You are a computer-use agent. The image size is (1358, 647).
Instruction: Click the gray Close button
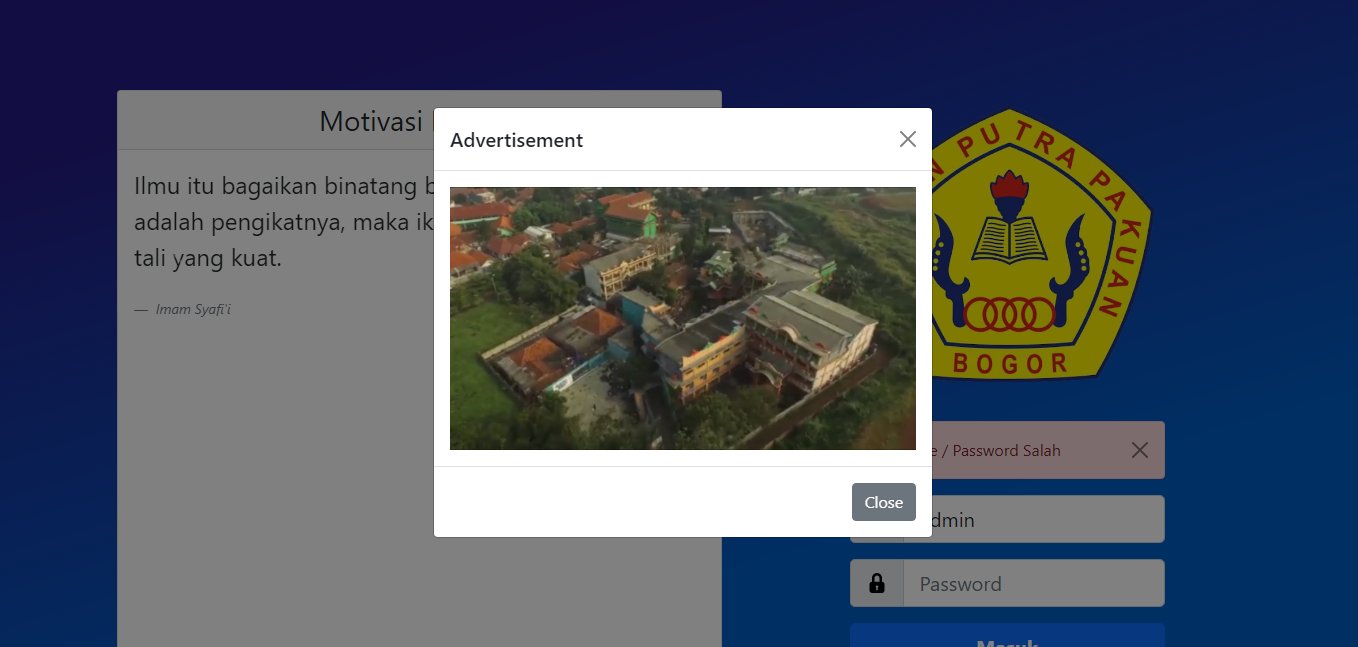(883, 502)
